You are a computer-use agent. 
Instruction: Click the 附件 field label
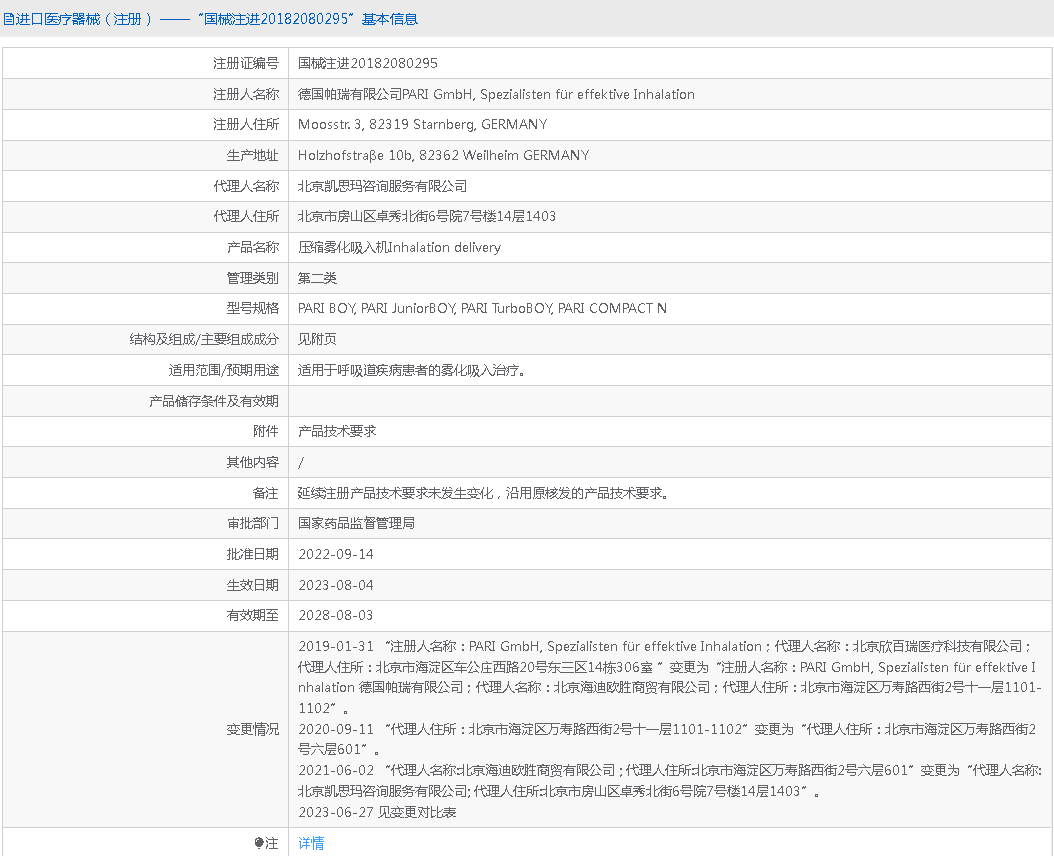(x=266, y=431)
